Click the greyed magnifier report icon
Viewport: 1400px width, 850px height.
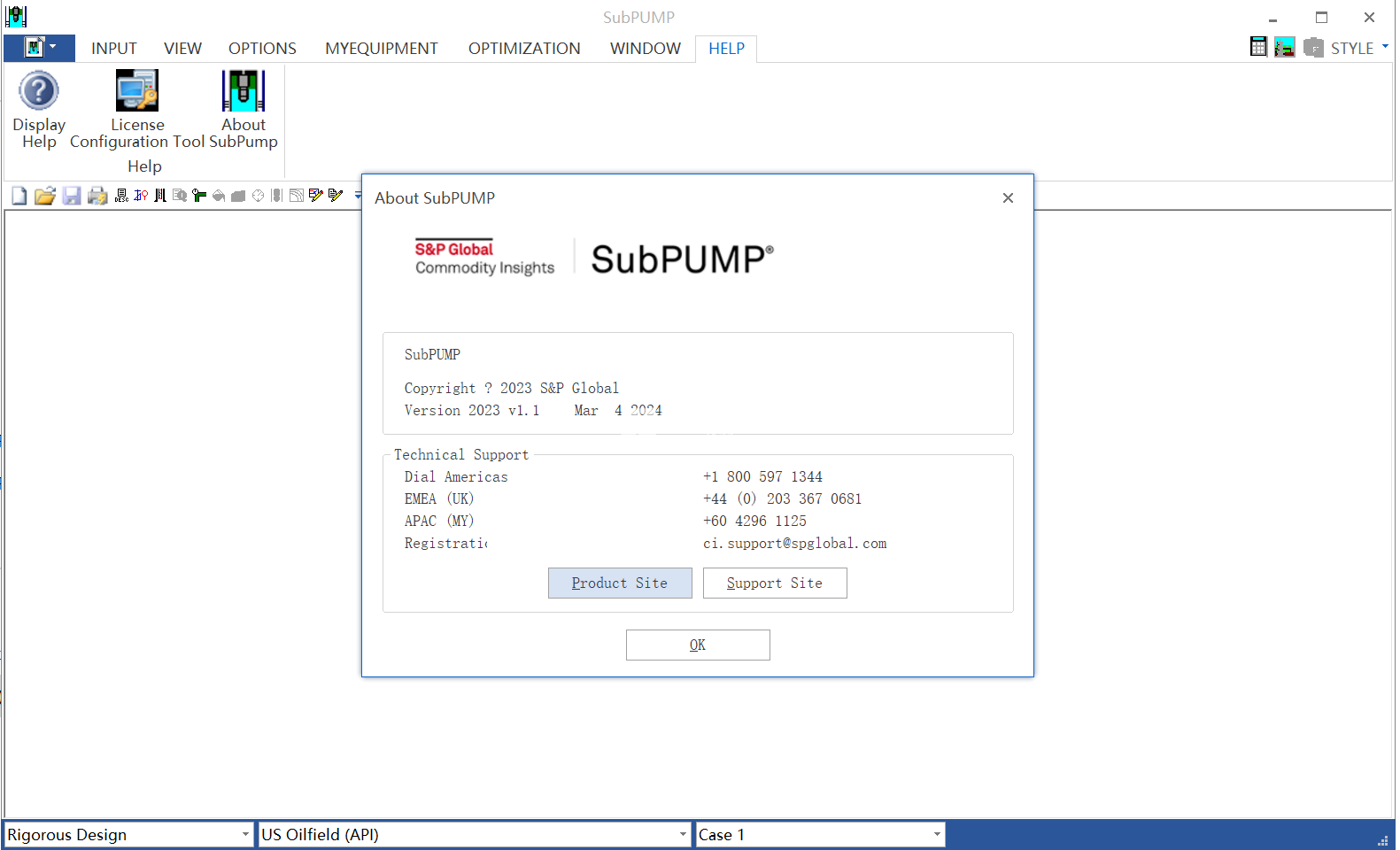point(180,196)
